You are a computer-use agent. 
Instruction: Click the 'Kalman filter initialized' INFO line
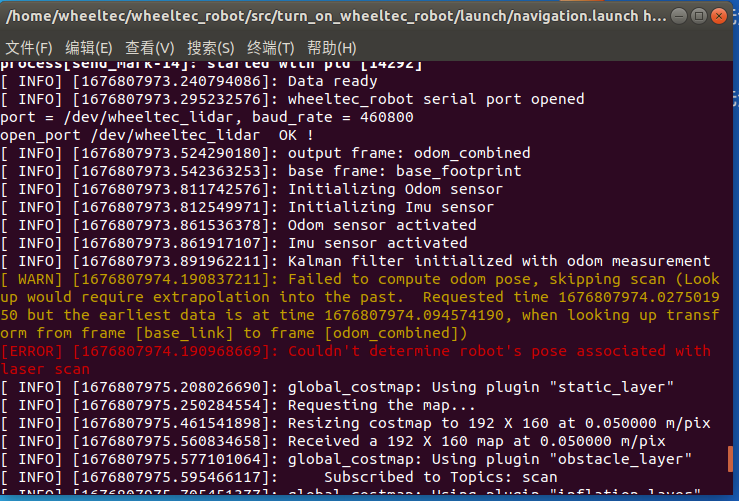coord(355,261)
